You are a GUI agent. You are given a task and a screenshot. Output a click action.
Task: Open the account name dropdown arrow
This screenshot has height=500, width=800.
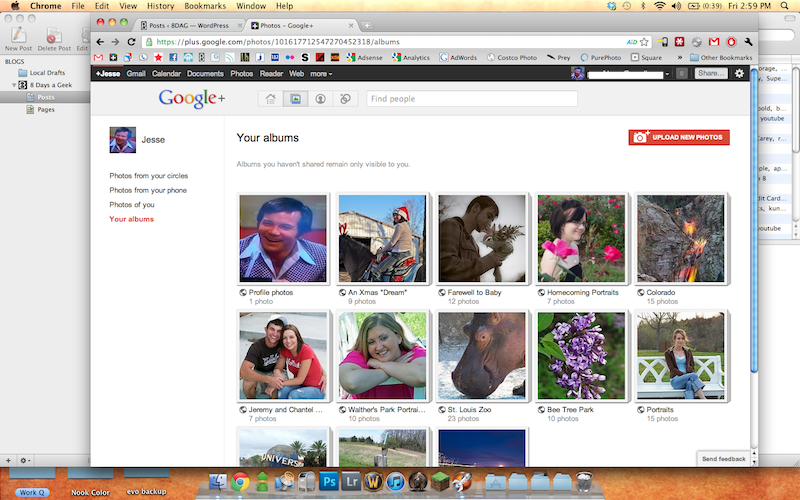667,74
